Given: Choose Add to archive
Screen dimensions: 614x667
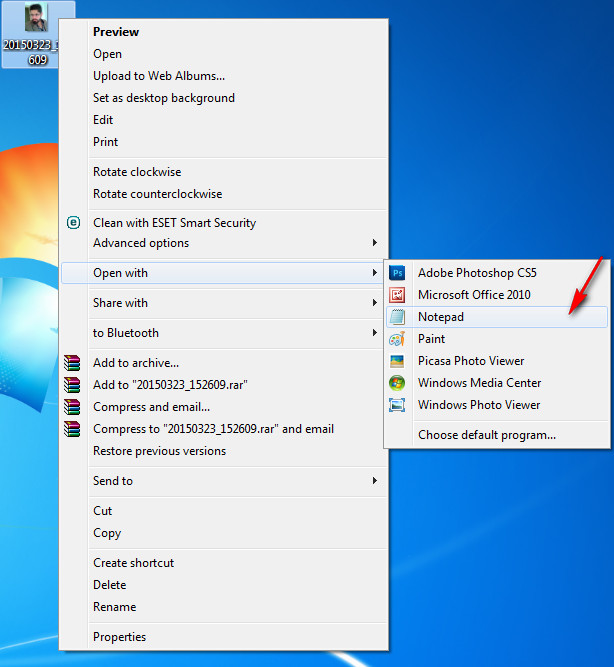Looking at the screenshot, I should click(x=223, y=363).
